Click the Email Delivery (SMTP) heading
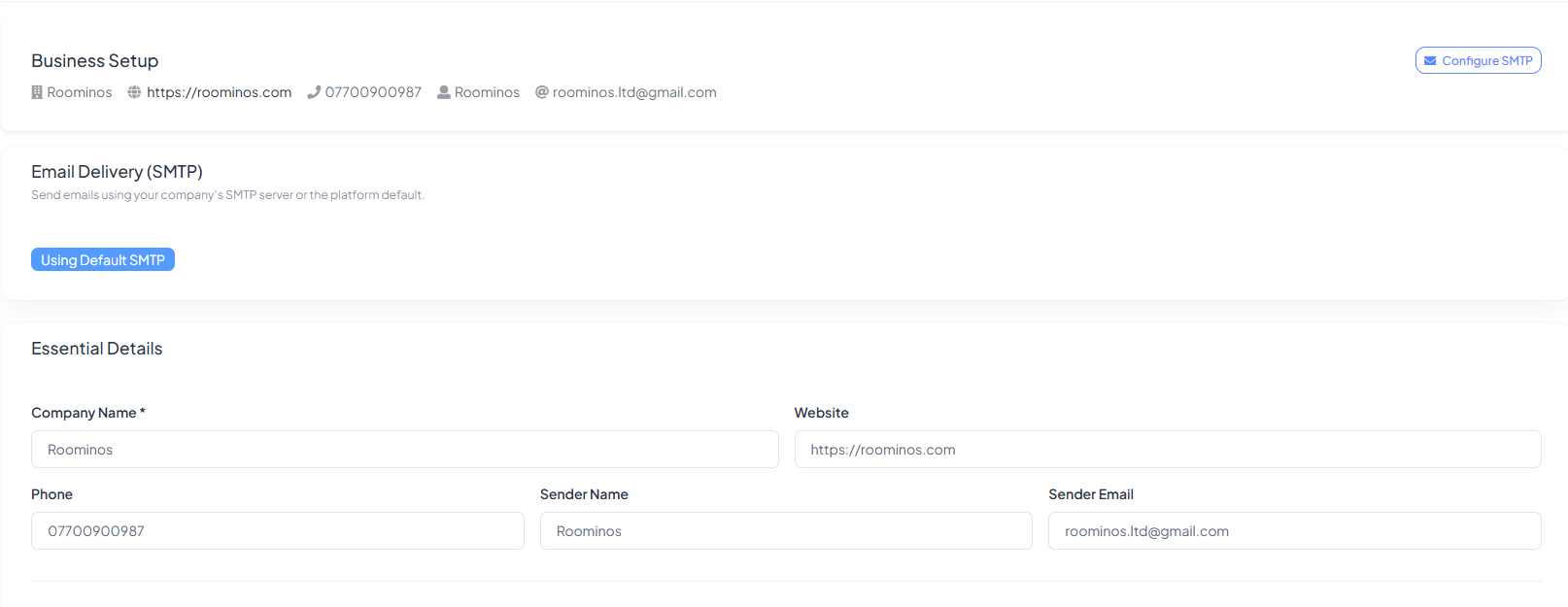The height and width of the screenshot is (607, 1568). (x=117, y=172)
